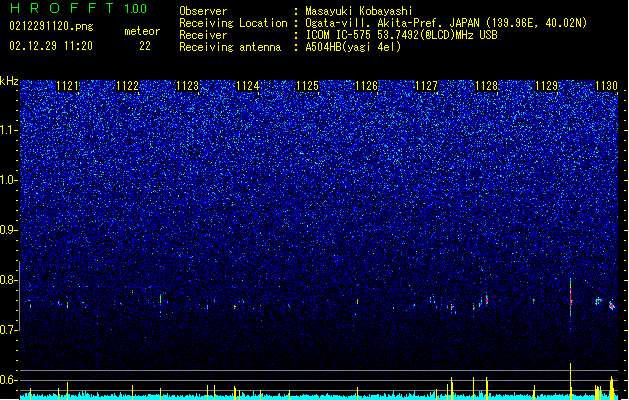Click the Ogata-vill. Akita-Pref. JAPAN location text
The height and width of the screenshot is (400, 629).
446,23
